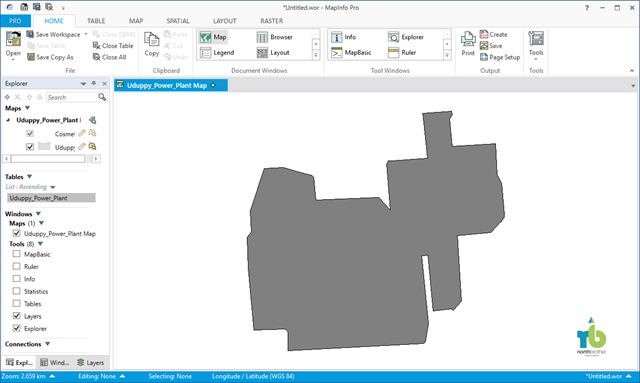Switch to the Layers bottom panel tab
This screenshot has height=383, width=640.
(91, 362)
